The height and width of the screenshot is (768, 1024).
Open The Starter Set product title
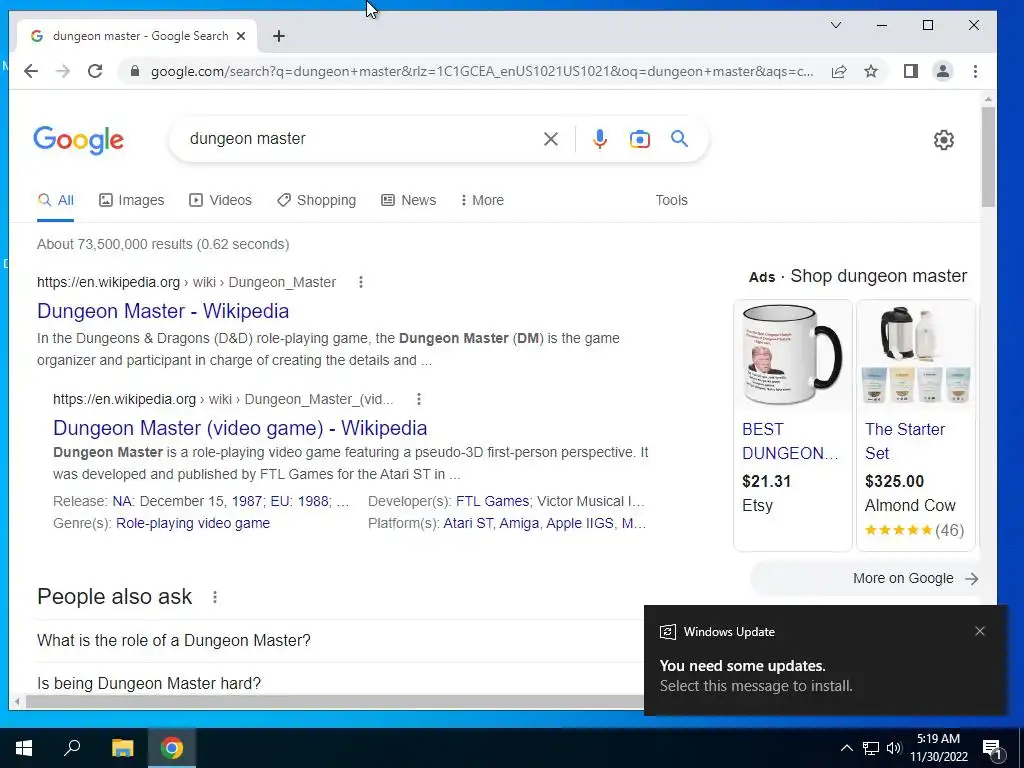904,441
